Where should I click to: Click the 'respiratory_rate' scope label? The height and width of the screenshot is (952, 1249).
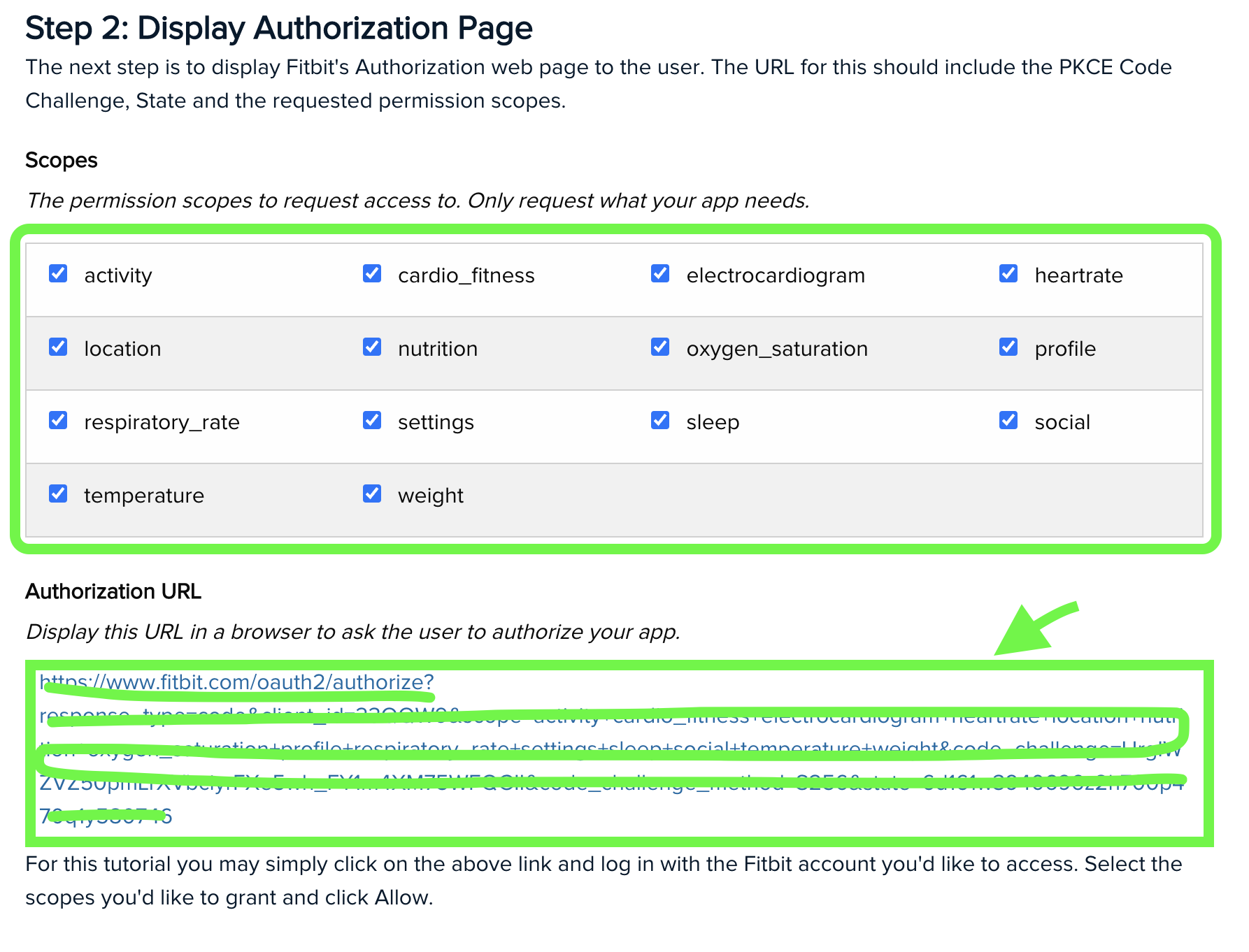tap(162, 422)
